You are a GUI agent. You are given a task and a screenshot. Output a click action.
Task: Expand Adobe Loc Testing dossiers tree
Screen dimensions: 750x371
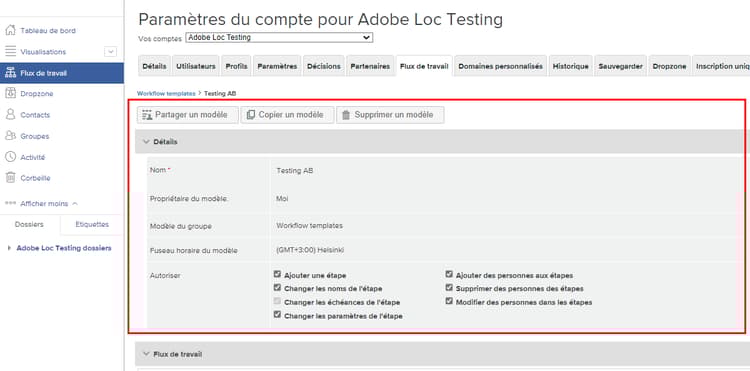pos(10,248)
